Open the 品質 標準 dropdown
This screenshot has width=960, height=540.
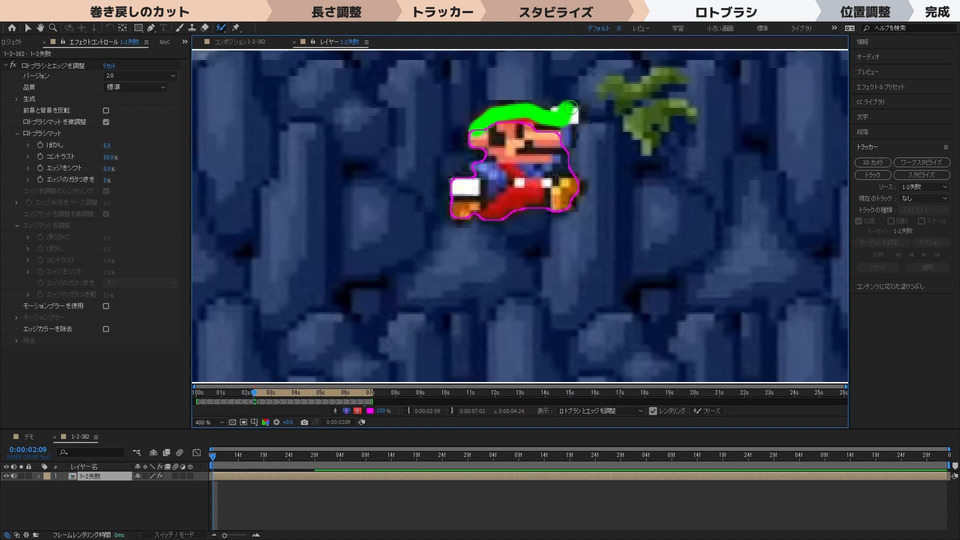point(136,88)
